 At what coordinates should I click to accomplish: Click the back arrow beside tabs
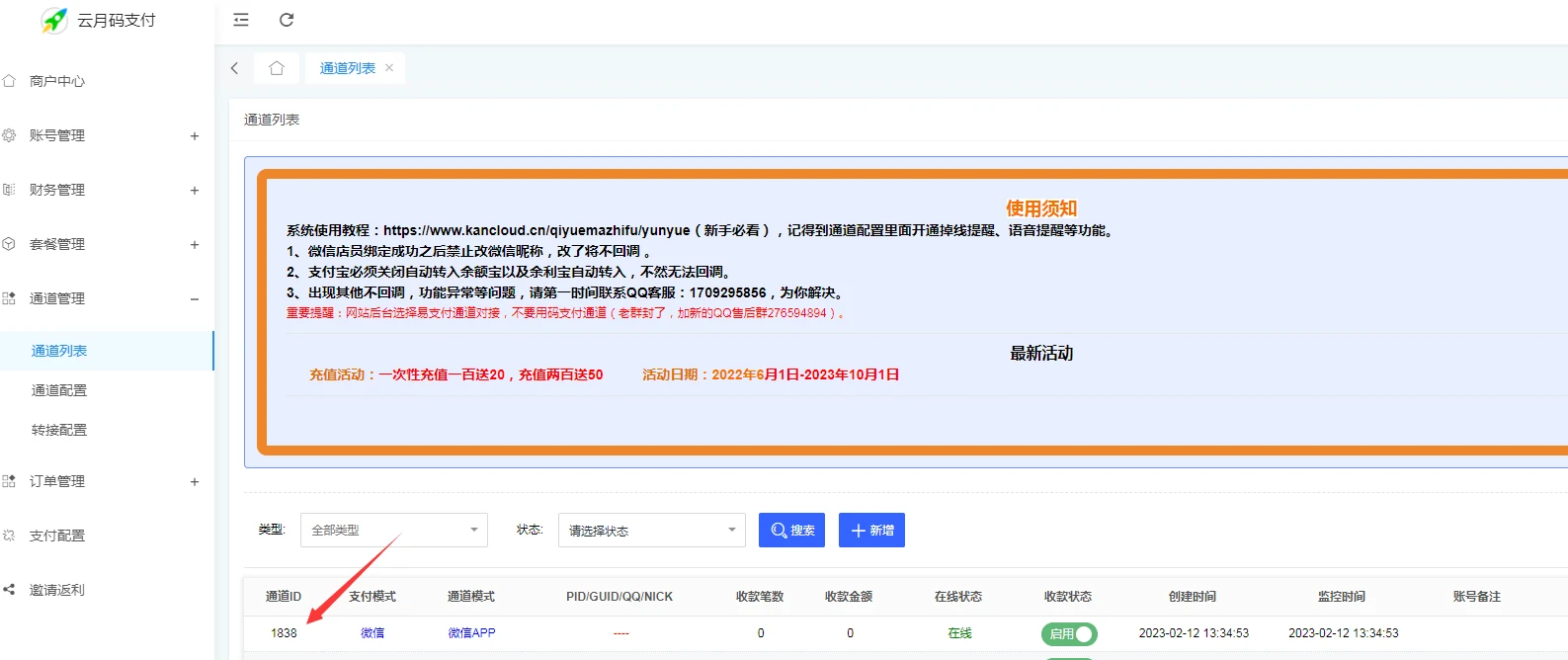pos(234,68)
